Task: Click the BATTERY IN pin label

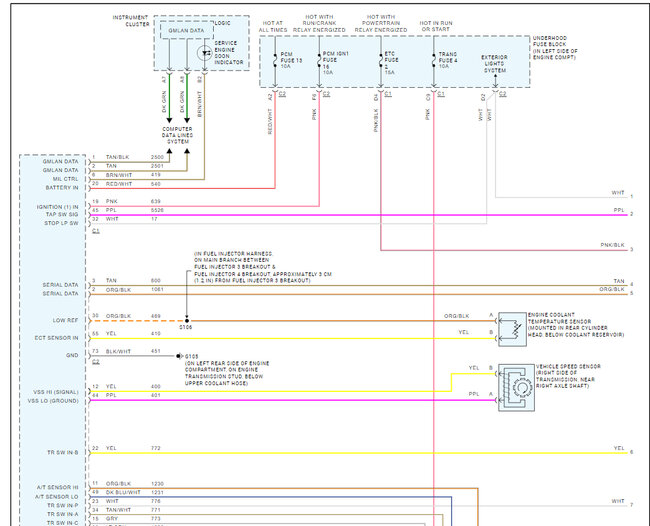Action: pyautogui.click(x=62, y=188)
